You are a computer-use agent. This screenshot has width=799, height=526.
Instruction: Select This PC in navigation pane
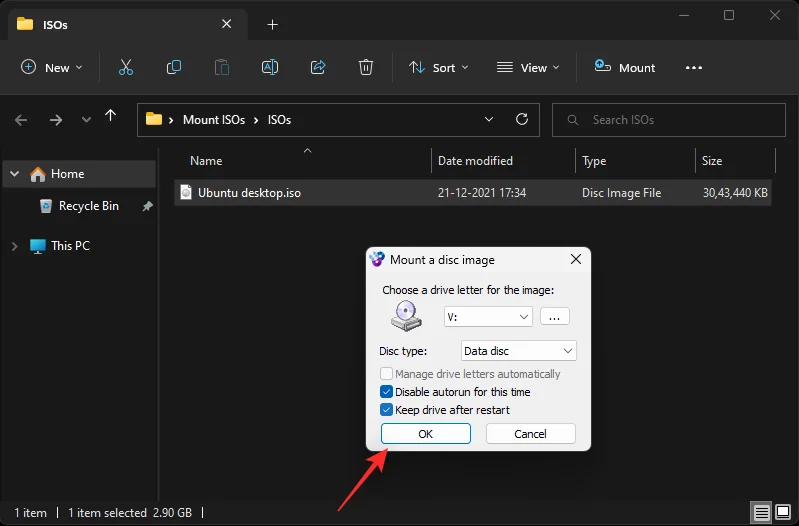(x=70, y=246)
